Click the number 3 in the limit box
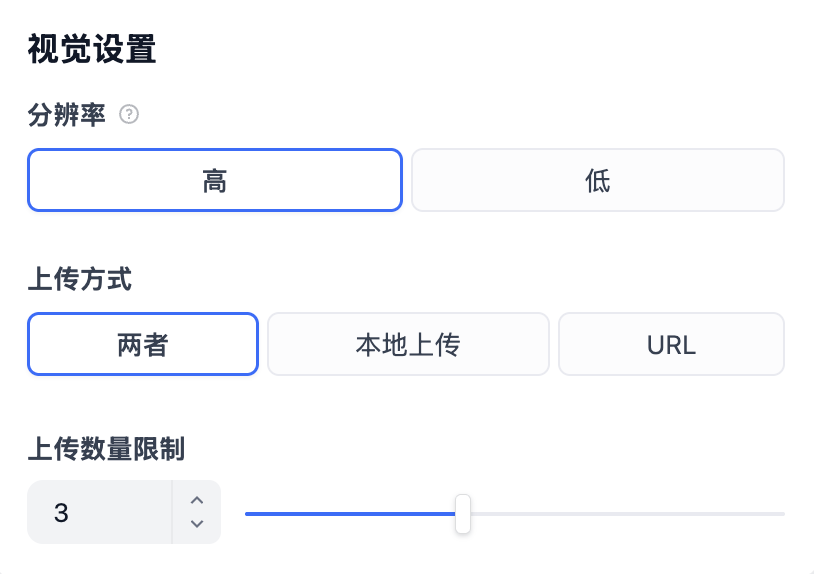The image size is (814, 574). [62, 513]
